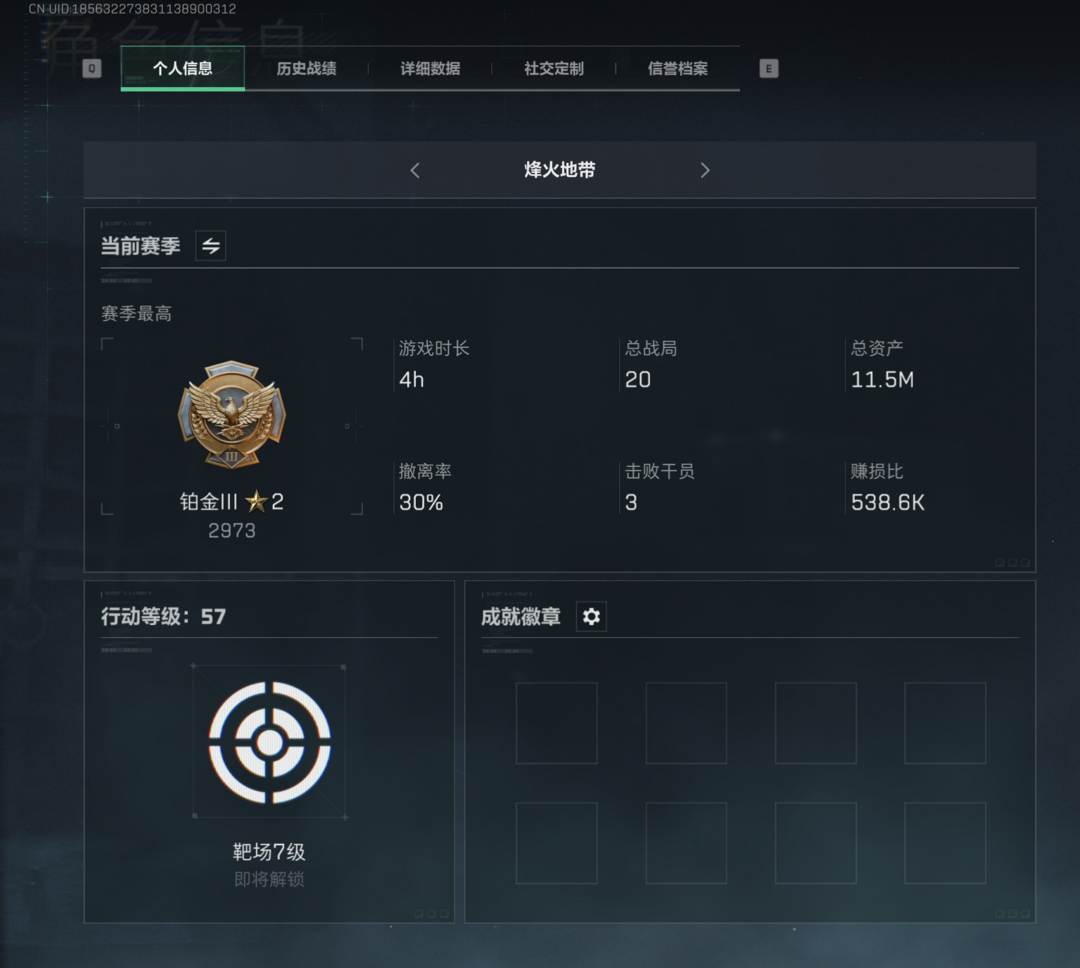
Task: Open the 信誉档案 tab
Action: tap(678, 68)
